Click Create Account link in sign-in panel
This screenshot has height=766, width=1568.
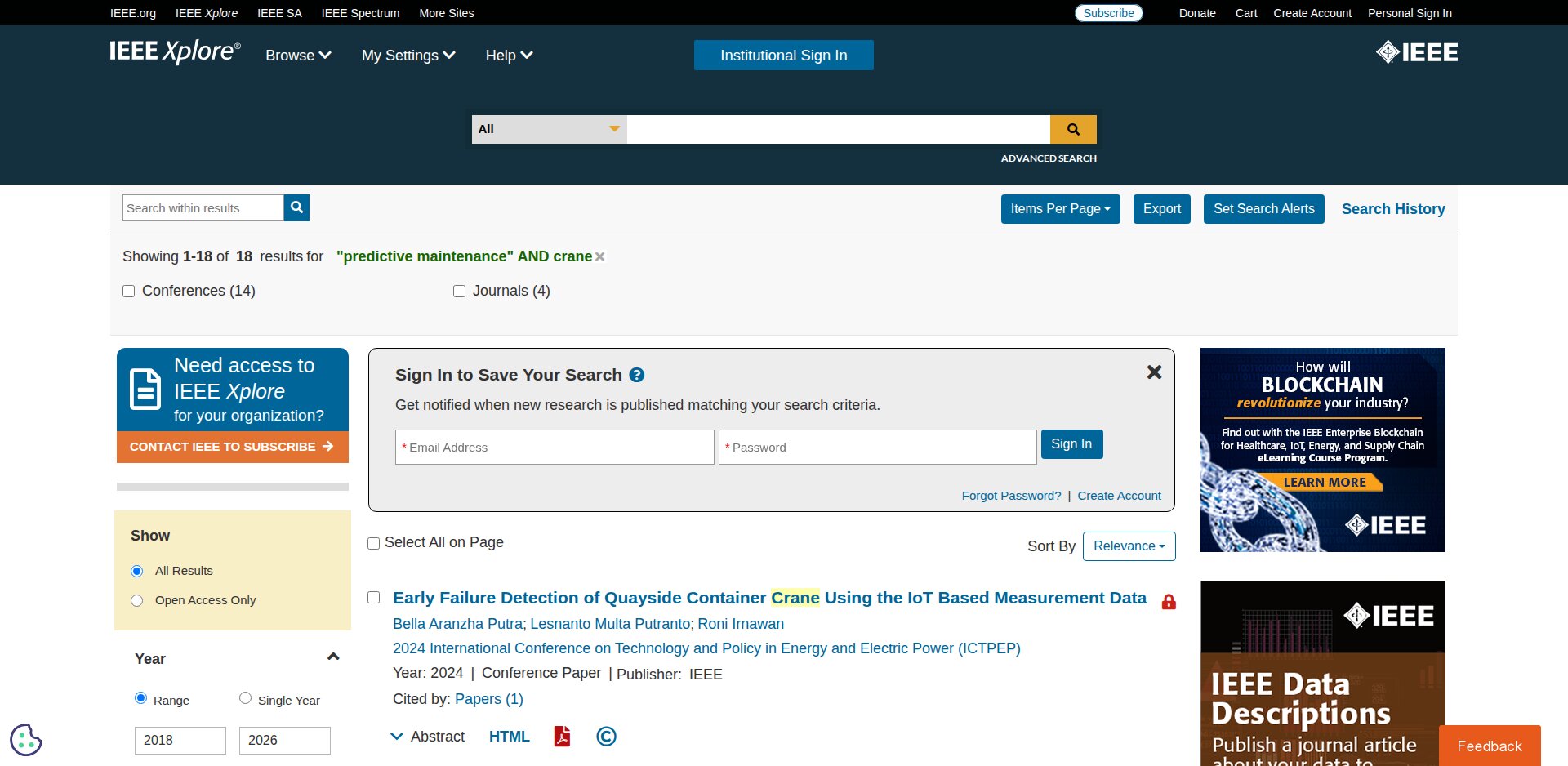tap(1119, 496)
